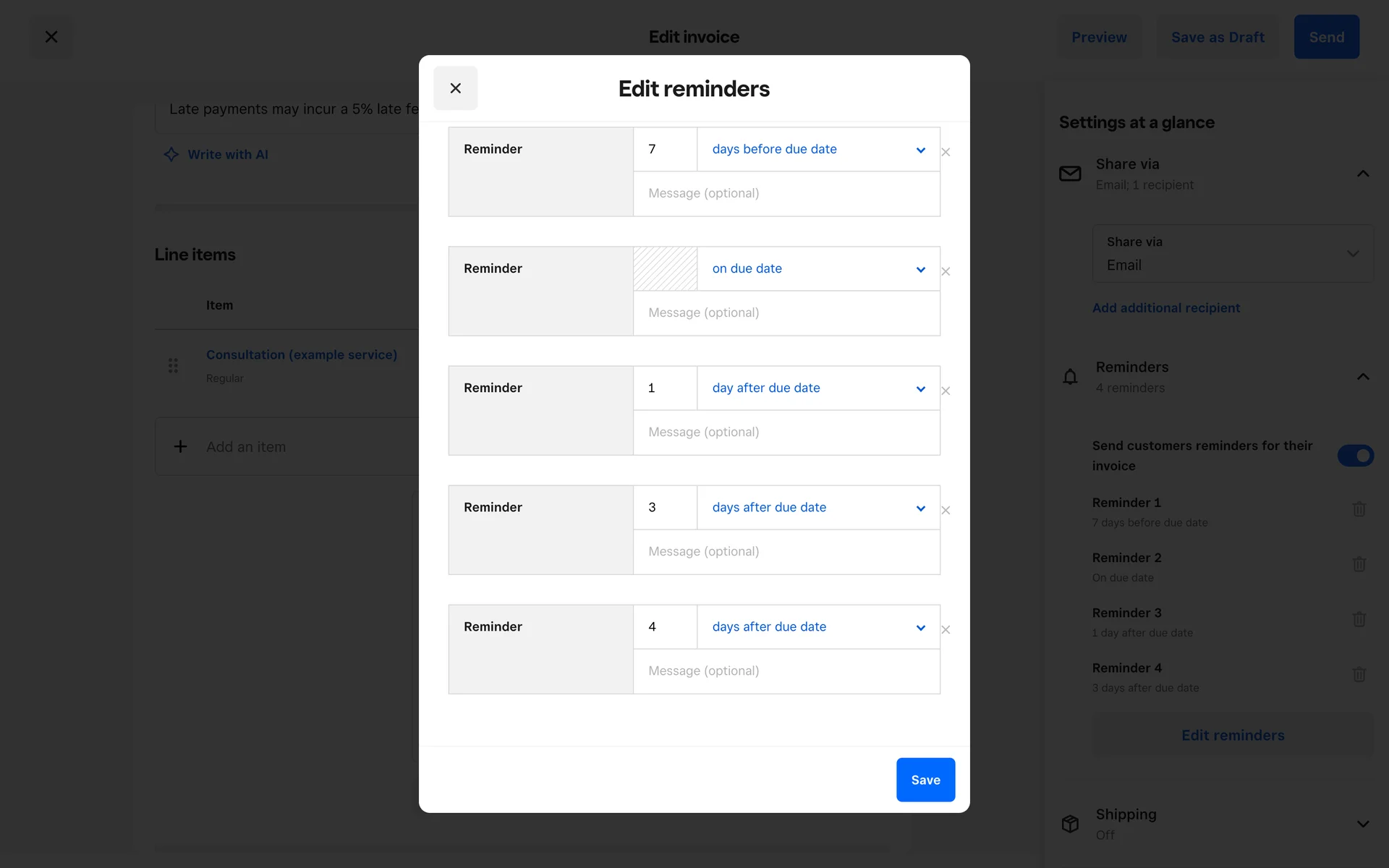
Task: Click Save in the reminders dialog
Action: (x=925, y=780)
